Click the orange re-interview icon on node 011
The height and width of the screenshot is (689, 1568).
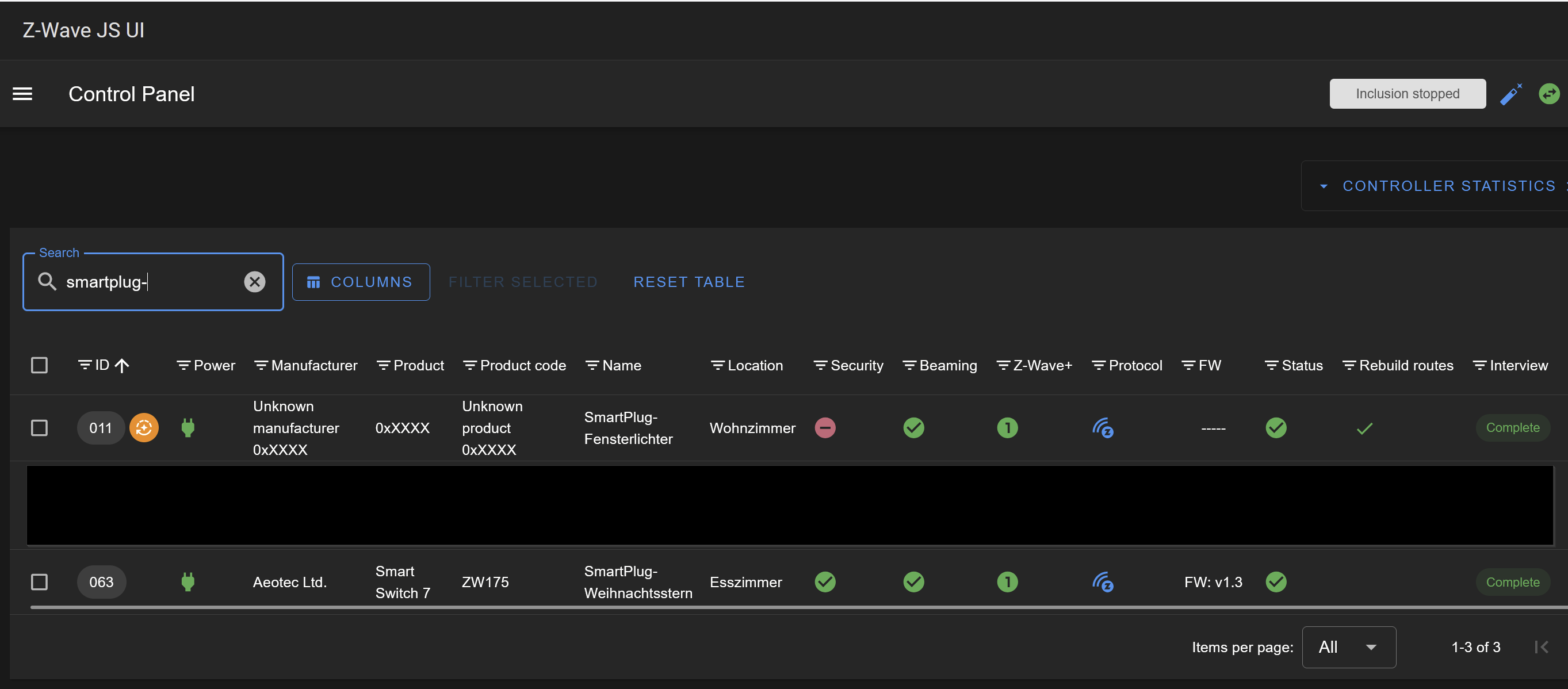tap(144, 428)
